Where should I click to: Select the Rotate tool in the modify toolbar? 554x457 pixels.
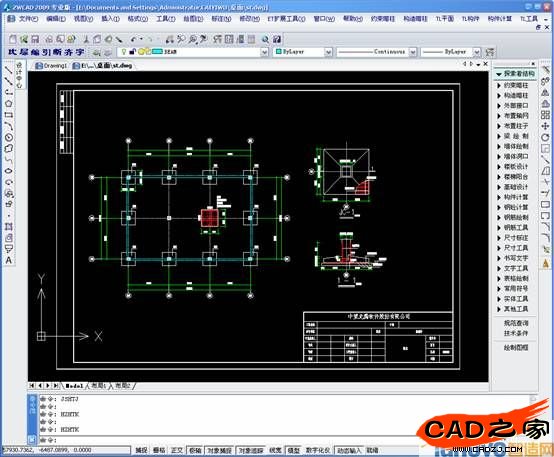point(545,137)
